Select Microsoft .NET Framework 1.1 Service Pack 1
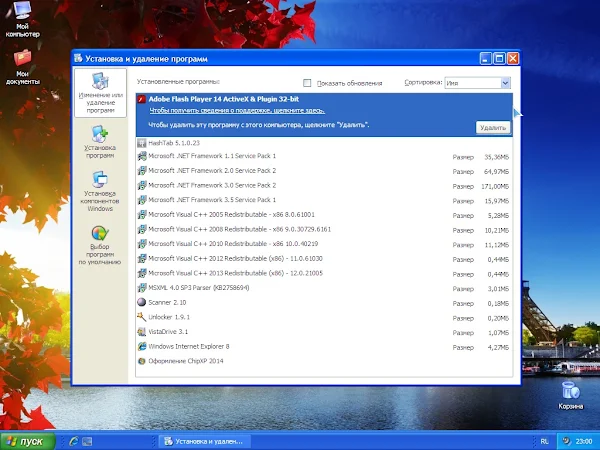Viewport: 600px width, 450px height. click(x=324, y=156)
